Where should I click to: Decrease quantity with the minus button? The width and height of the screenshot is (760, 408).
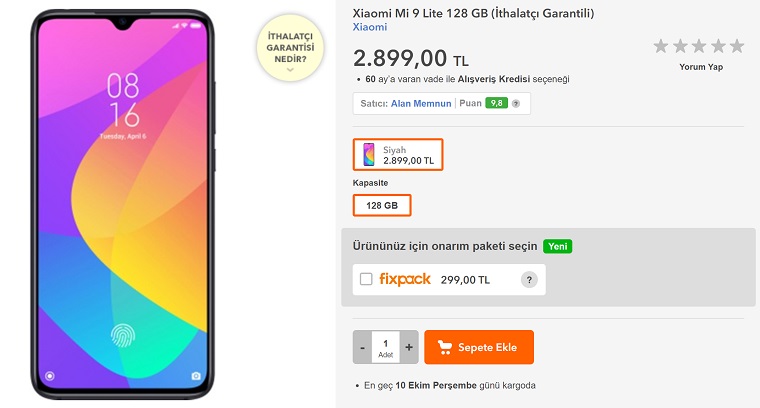pos(362,347)
